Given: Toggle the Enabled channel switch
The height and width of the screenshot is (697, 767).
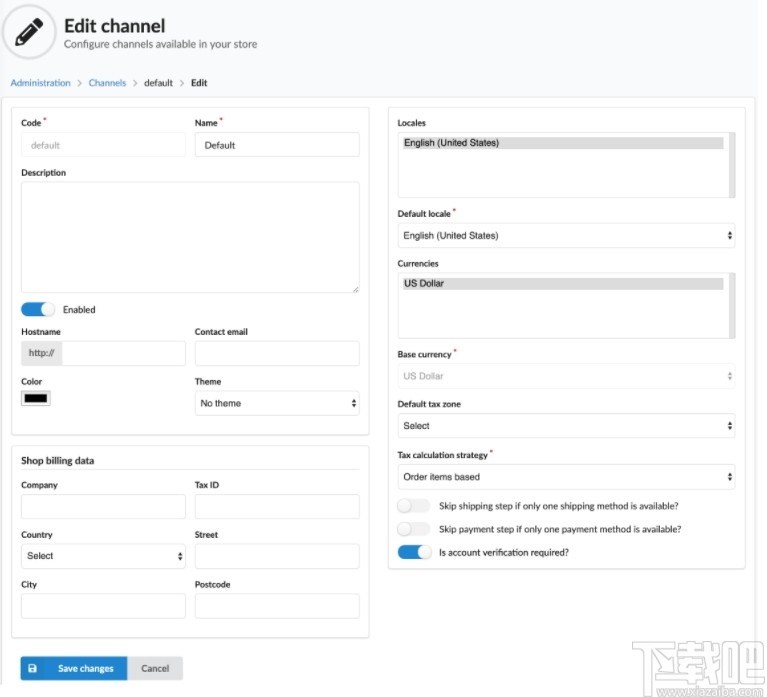Looking at the screenshot, I should (38, 309).
